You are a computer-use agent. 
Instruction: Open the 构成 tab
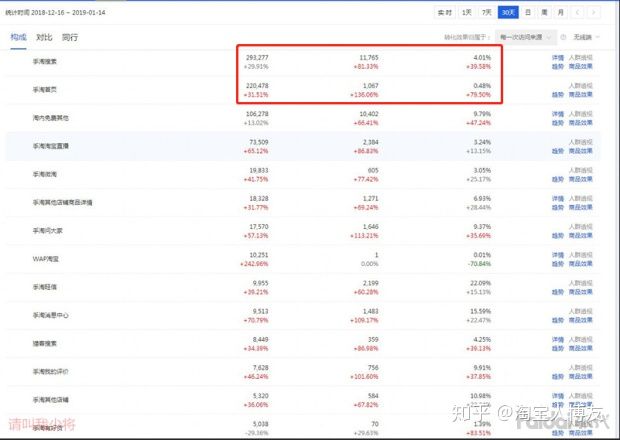(x=18, y=37)
